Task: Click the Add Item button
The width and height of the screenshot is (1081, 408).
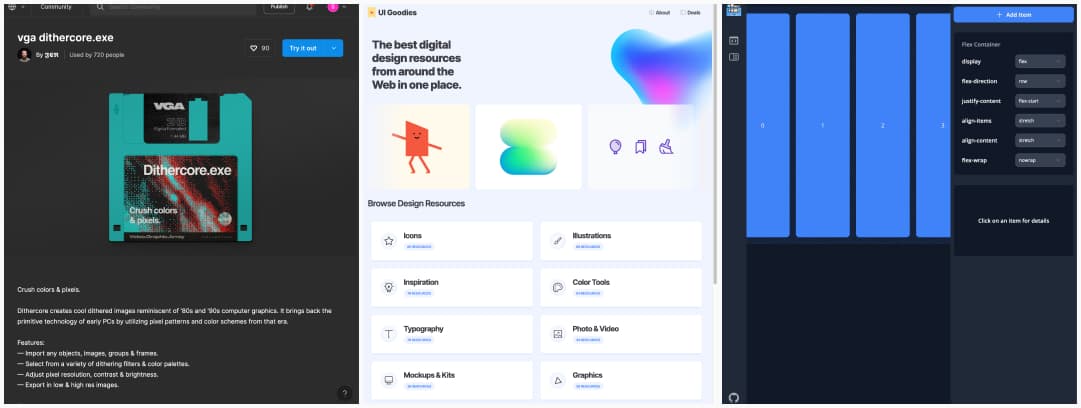Action: [1013, 14]
